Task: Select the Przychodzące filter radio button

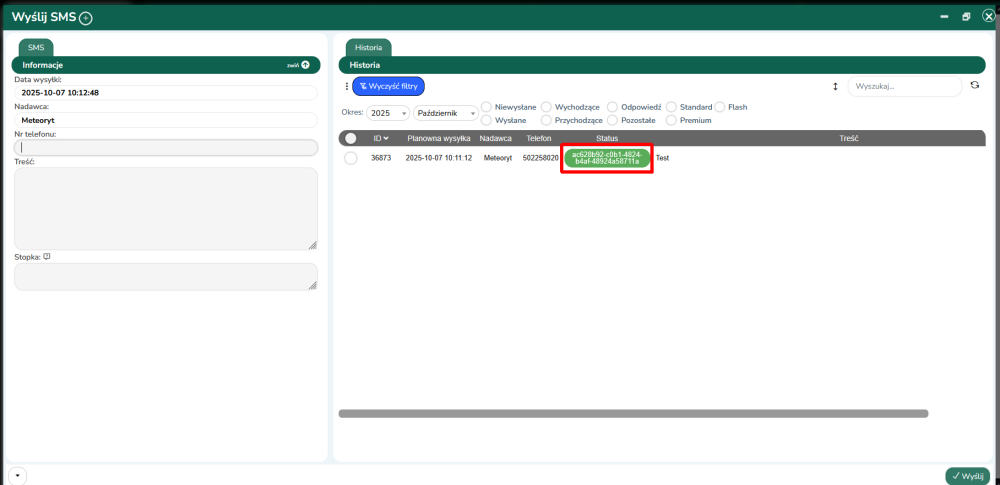Action: (x=545, y=120)
